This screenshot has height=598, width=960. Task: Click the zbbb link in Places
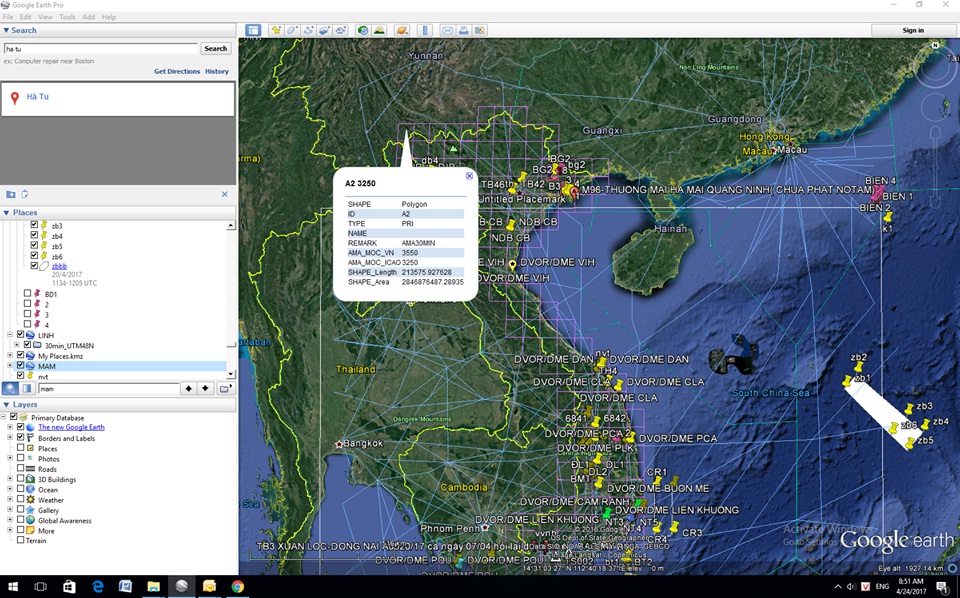click(59, 266)
